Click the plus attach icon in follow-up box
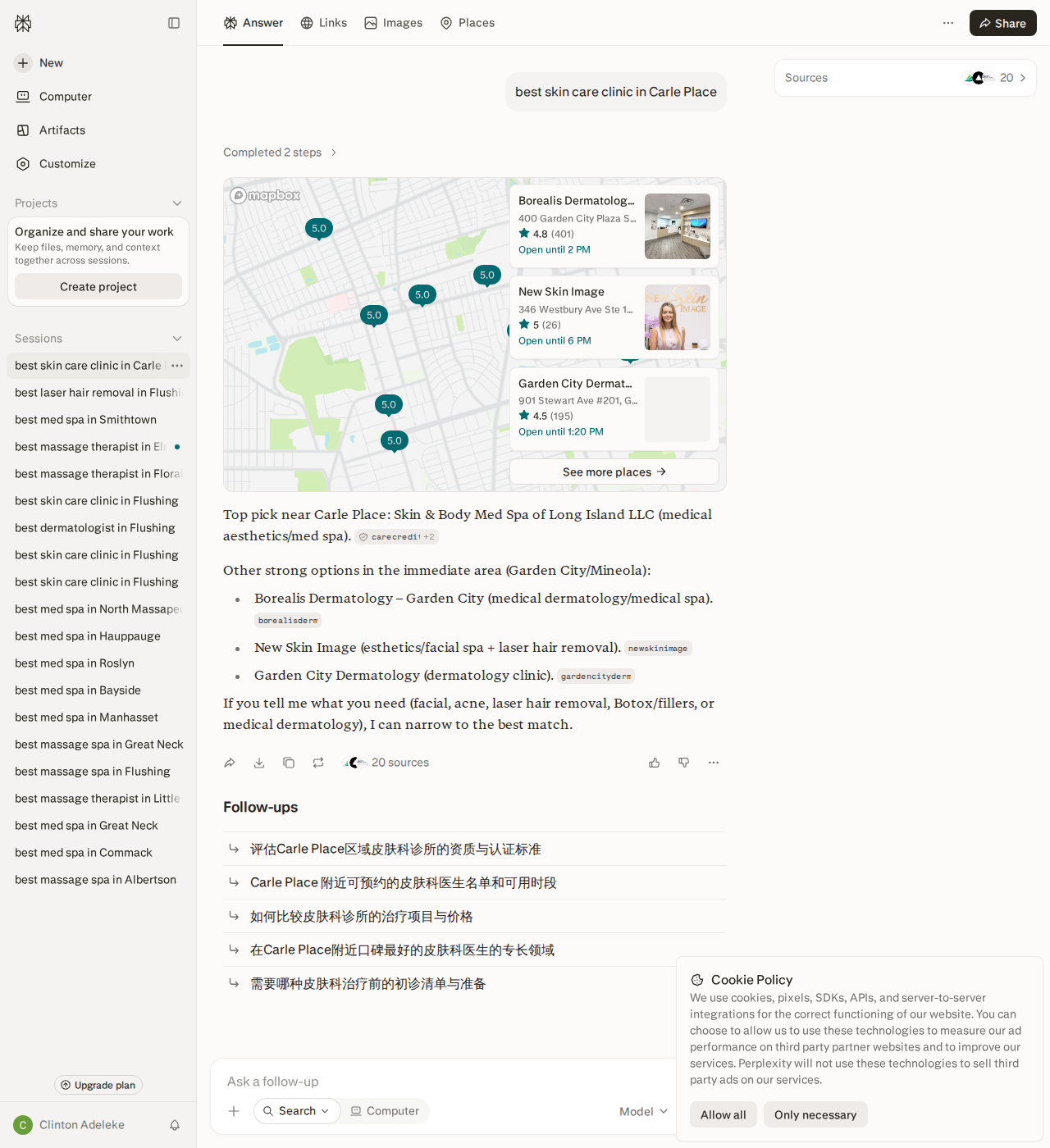This screenshot has height=1148, width=1050. click(x=234, y=1111)
